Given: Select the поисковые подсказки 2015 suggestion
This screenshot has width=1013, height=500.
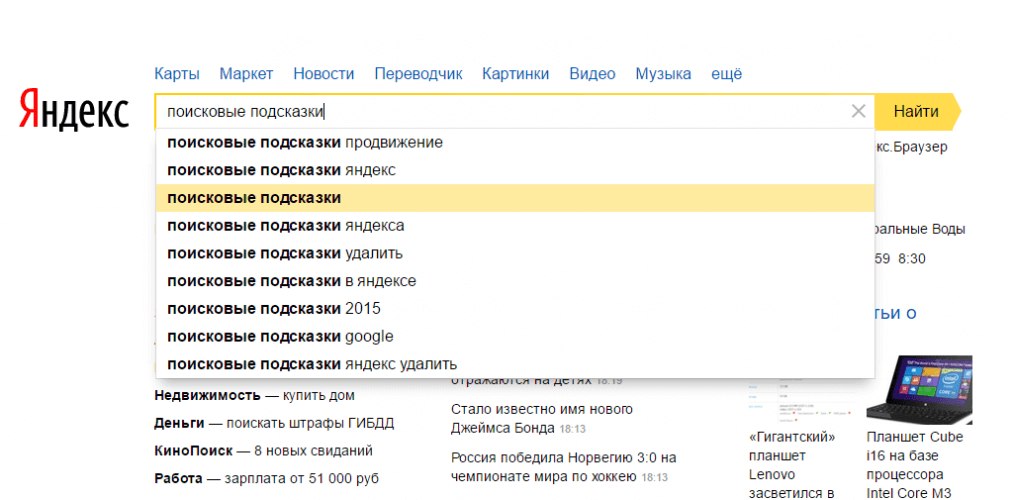Looking at the screenshot, I should coord(274,308).
